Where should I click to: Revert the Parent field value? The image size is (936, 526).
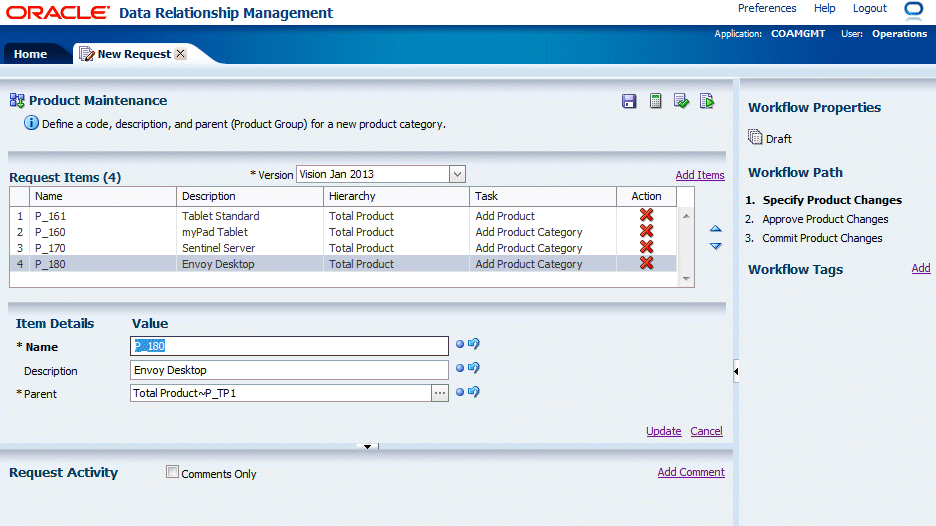click(474, 392)
